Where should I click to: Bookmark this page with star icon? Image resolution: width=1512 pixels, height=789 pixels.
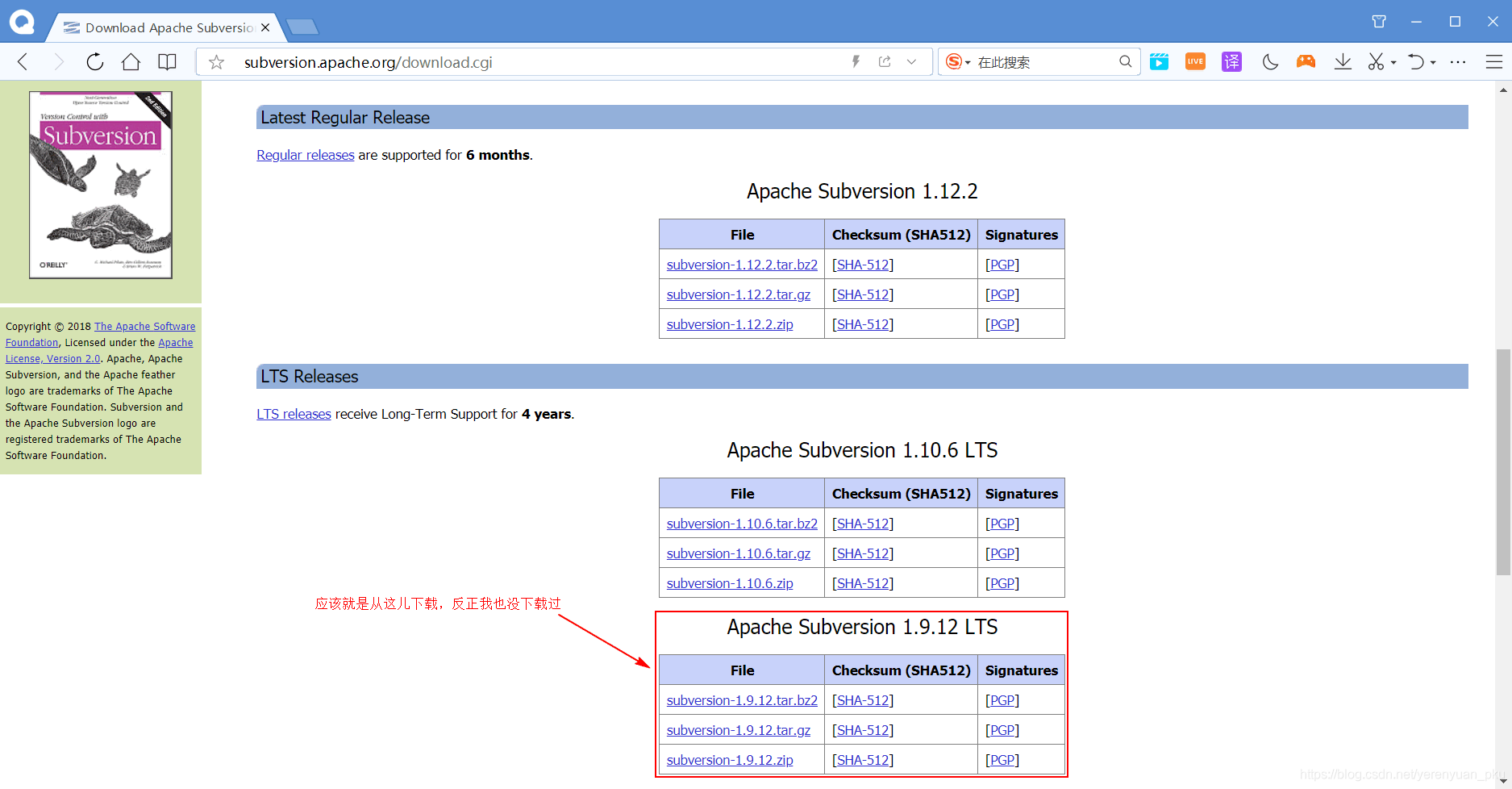pyautogui.click(x=216, y=62)
